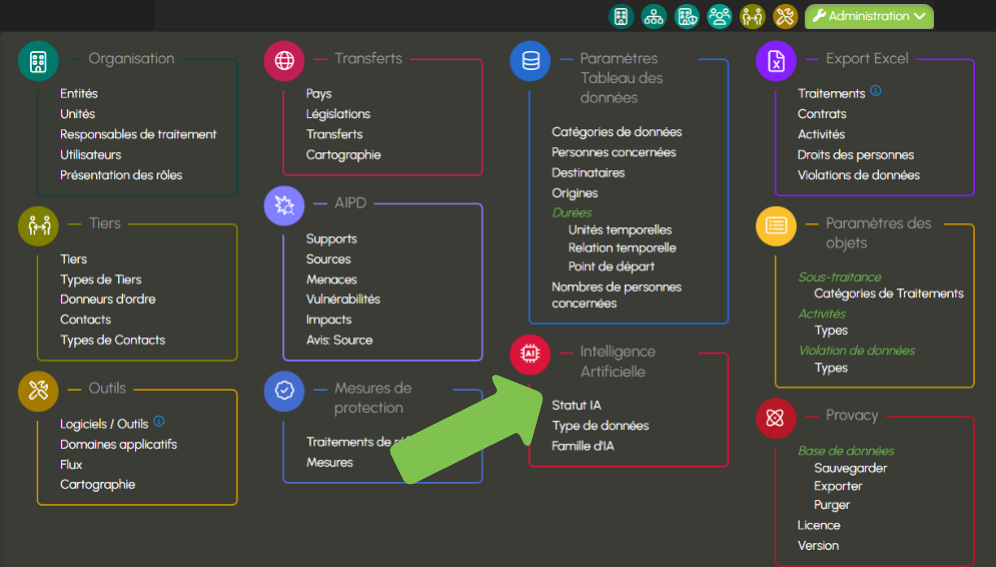Go to Utilisateurs under Organisation
This screenshot has height=567, width=996.
[x=90, y=155]
